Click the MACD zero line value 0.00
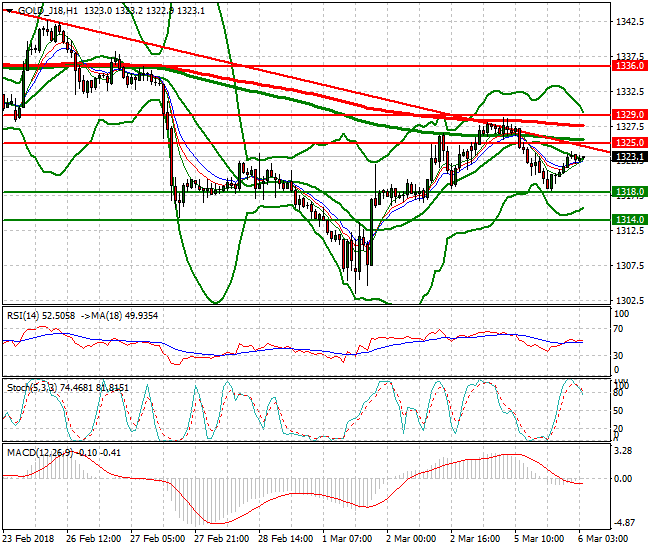 (623, 479)
